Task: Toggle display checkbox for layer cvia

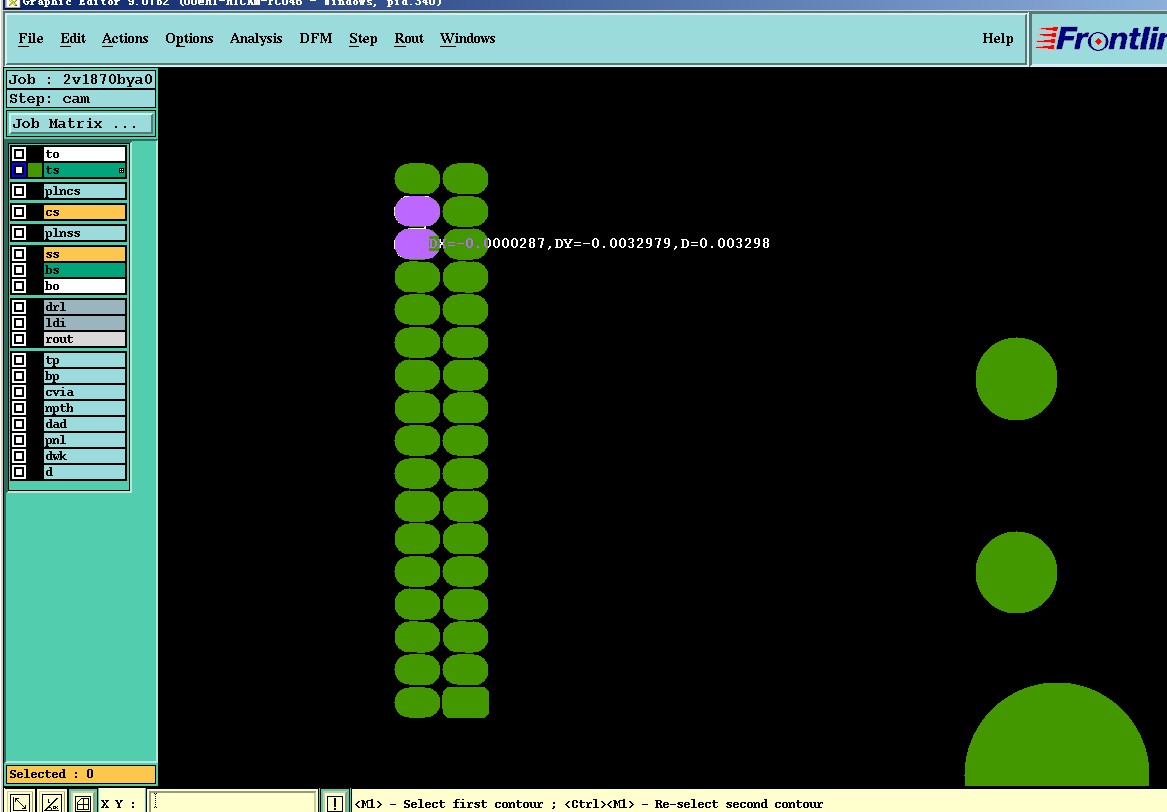Action: pyautogui.click(x=19, y=392)
